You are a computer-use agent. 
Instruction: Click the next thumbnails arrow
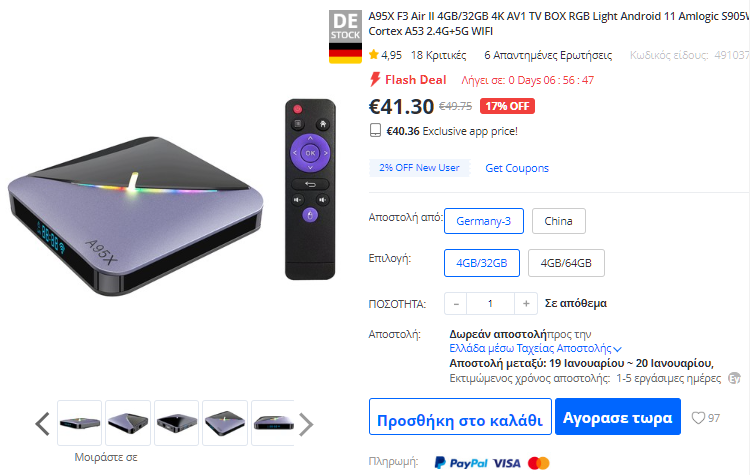click(x=306, y=424)
